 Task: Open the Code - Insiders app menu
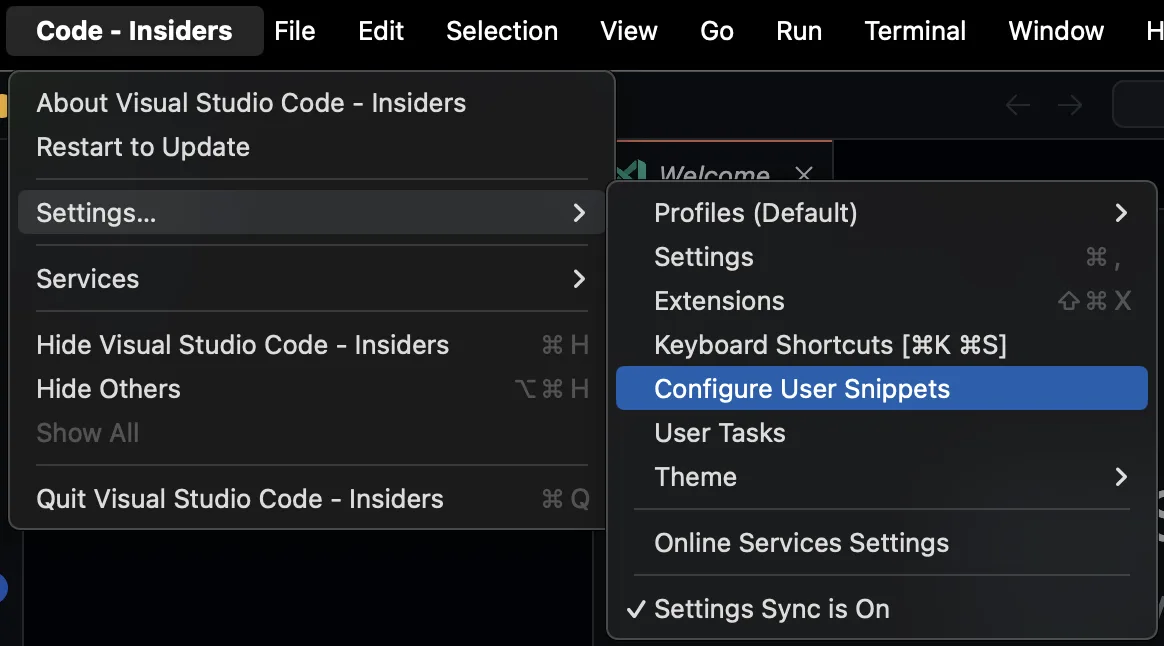click(134, 31)
